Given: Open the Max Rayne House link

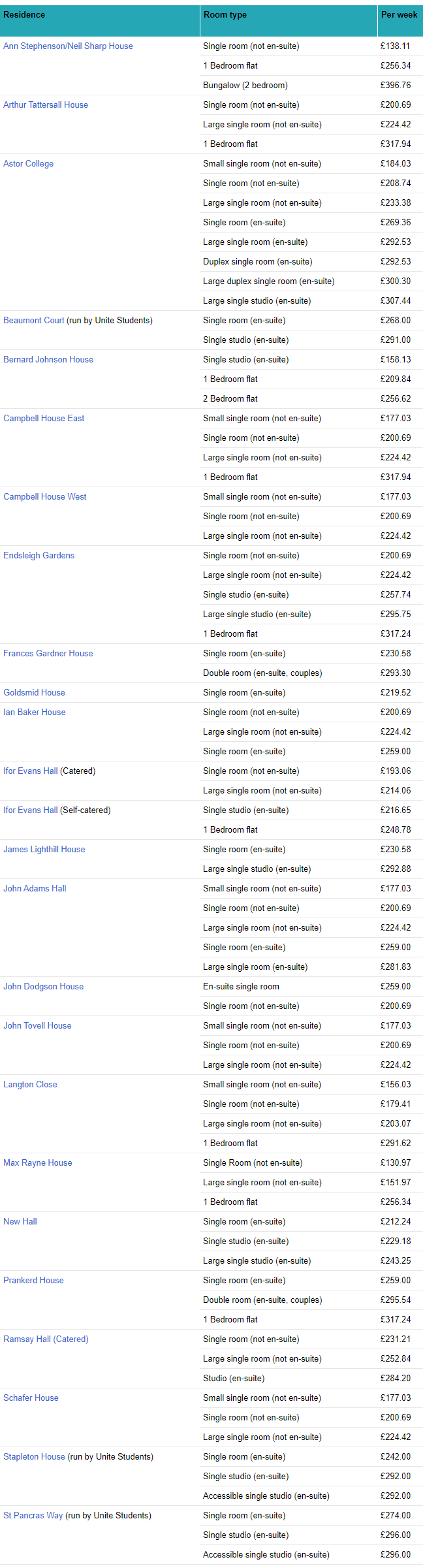Looking at the screenshot, I should pos(38,1163).
